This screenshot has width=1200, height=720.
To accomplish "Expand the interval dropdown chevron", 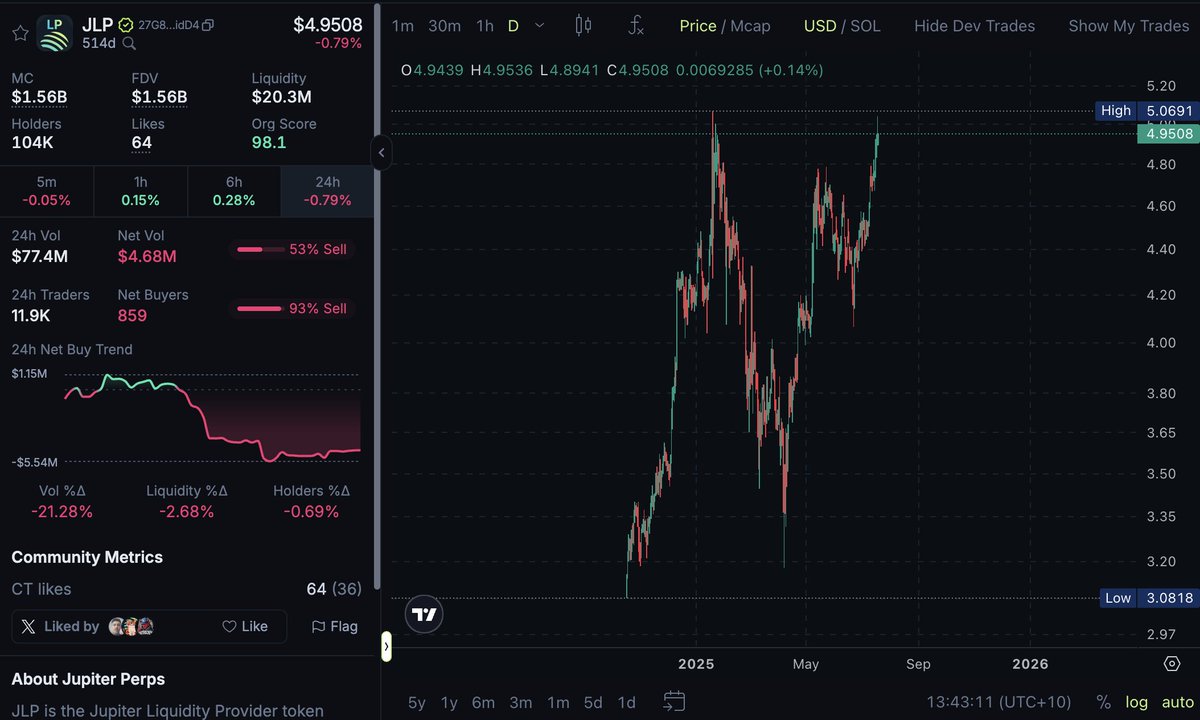I will point(540,26).
